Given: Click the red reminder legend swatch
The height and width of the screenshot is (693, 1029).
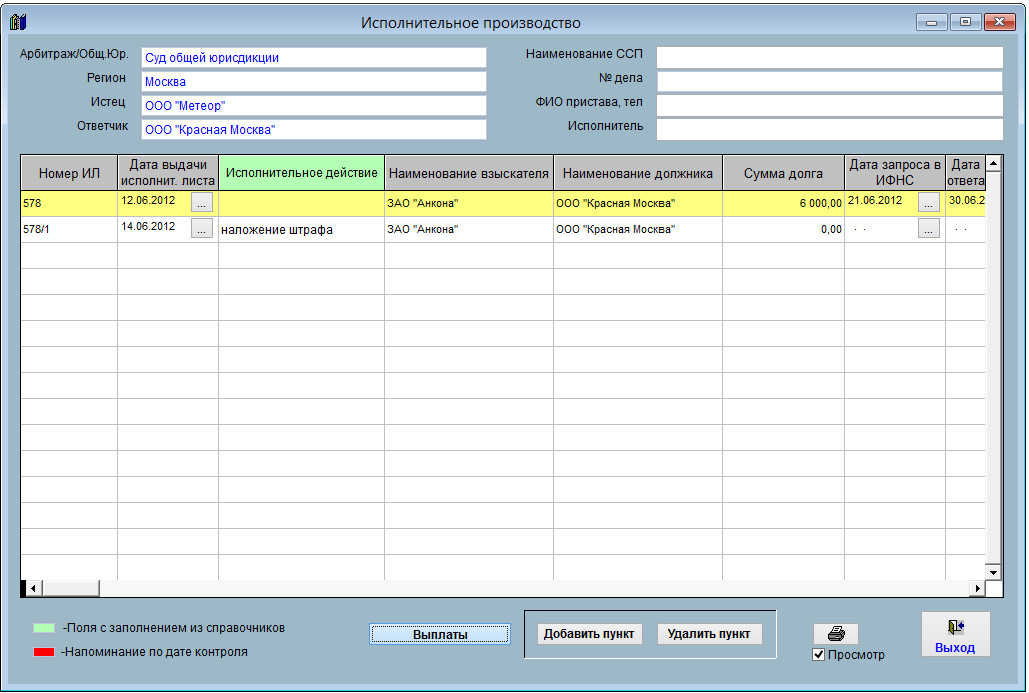Looking at the screenshot, I should click(43, 652).
